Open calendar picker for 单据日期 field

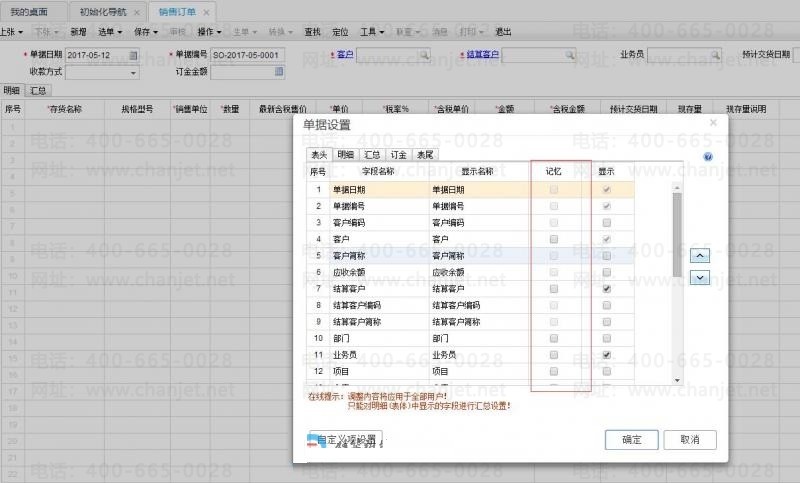pos(133,55)
